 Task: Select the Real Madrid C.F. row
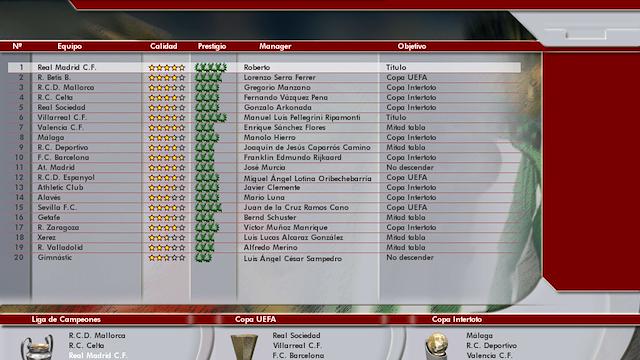click(x=264, y=67)
